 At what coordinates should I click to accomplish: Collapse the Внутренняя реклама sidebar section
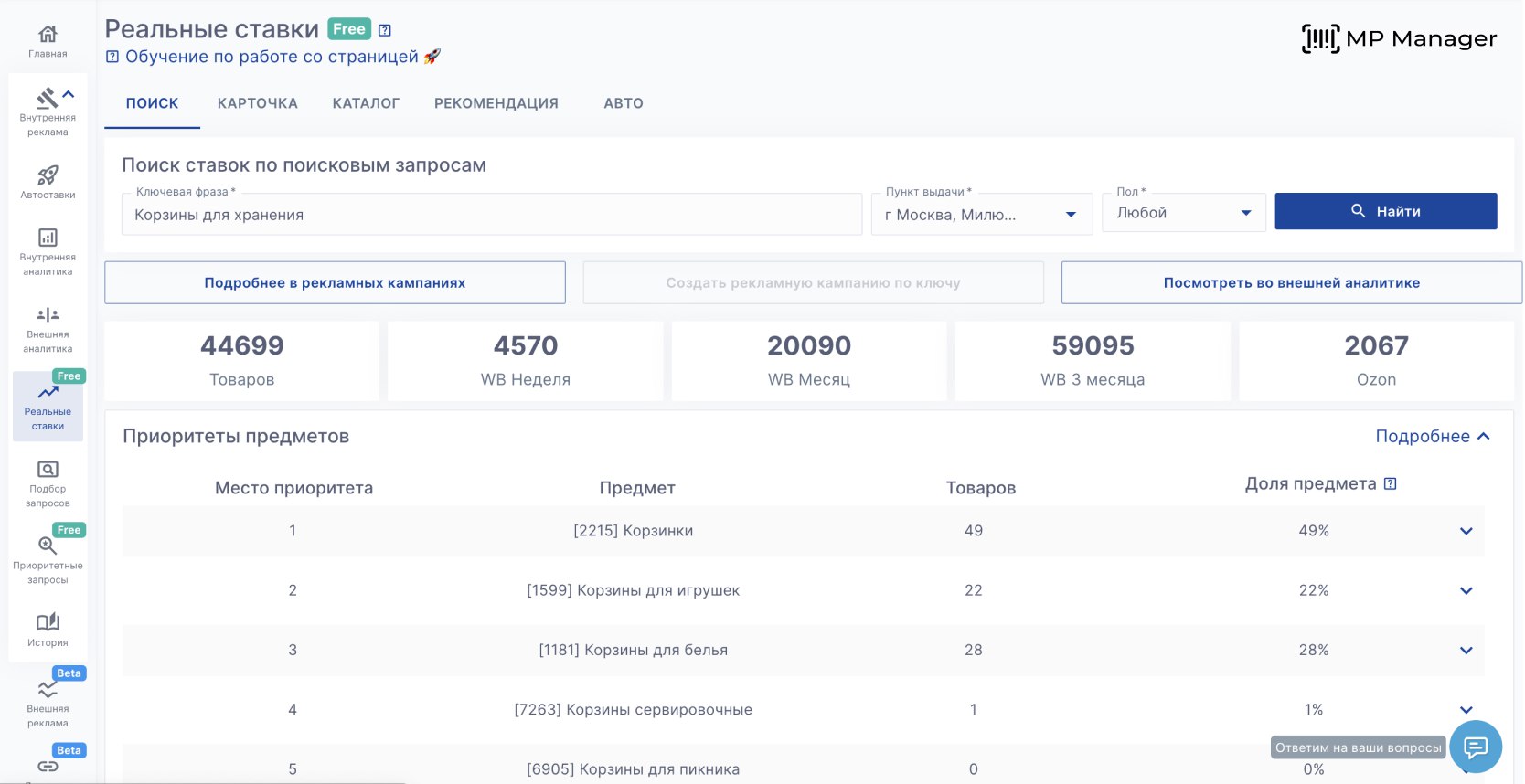coord(69,95)
